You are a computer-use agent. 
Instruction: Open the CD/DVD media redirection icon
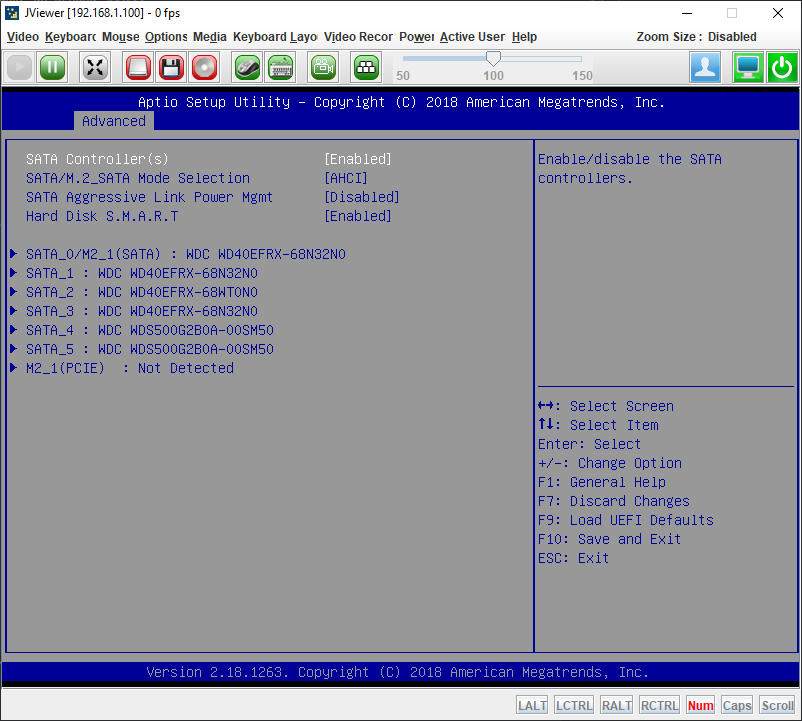pos(205,67)
